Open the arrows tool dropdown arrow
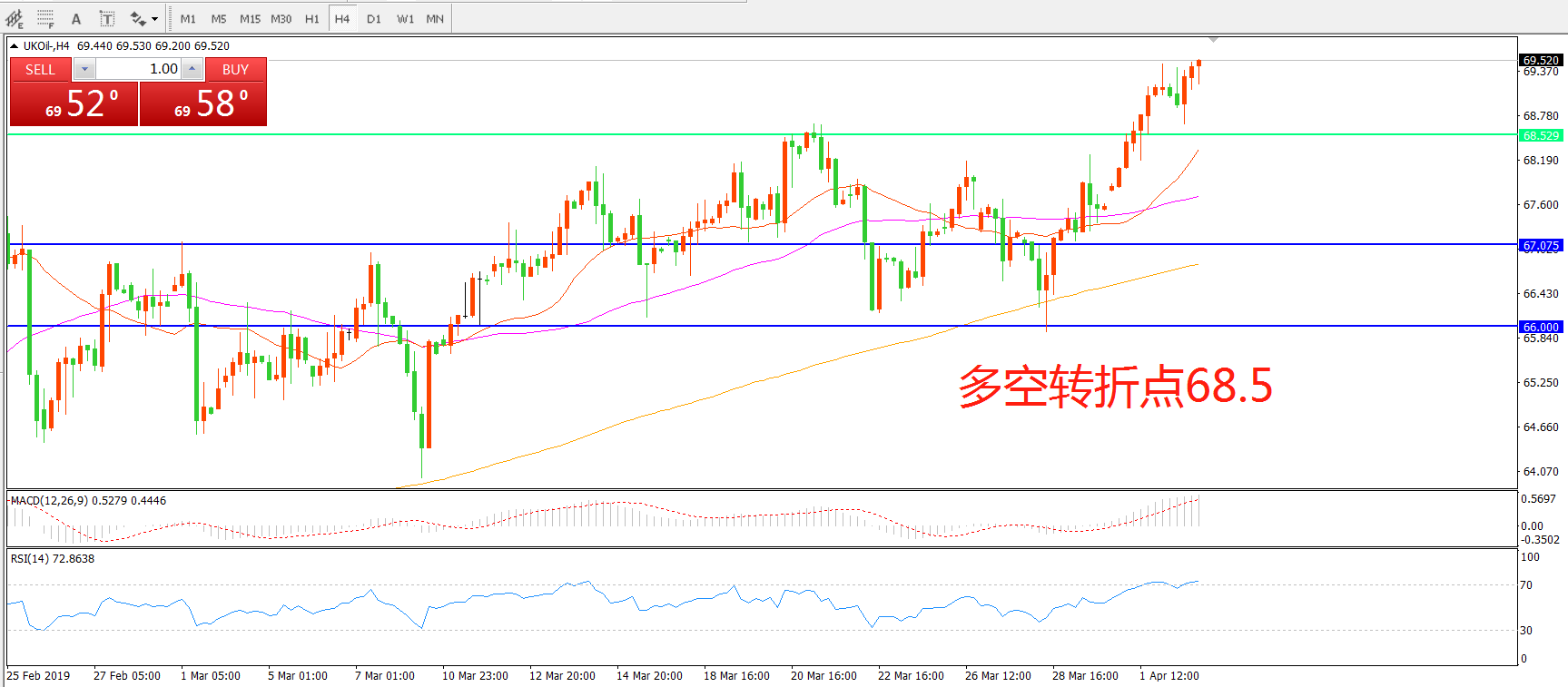This screenshot has height=687, width=1568. [x=154, y=19]
